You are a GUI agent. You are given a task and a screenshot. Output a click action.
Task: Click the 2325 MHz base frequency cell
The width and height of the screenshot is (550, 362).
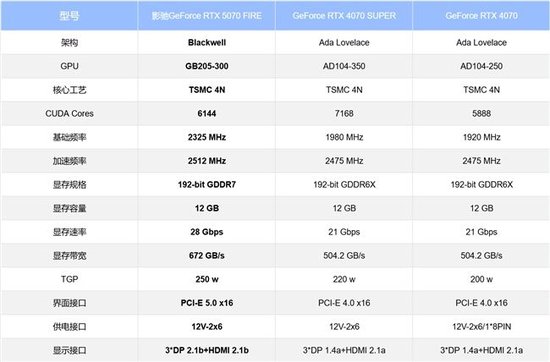point(207,137)
